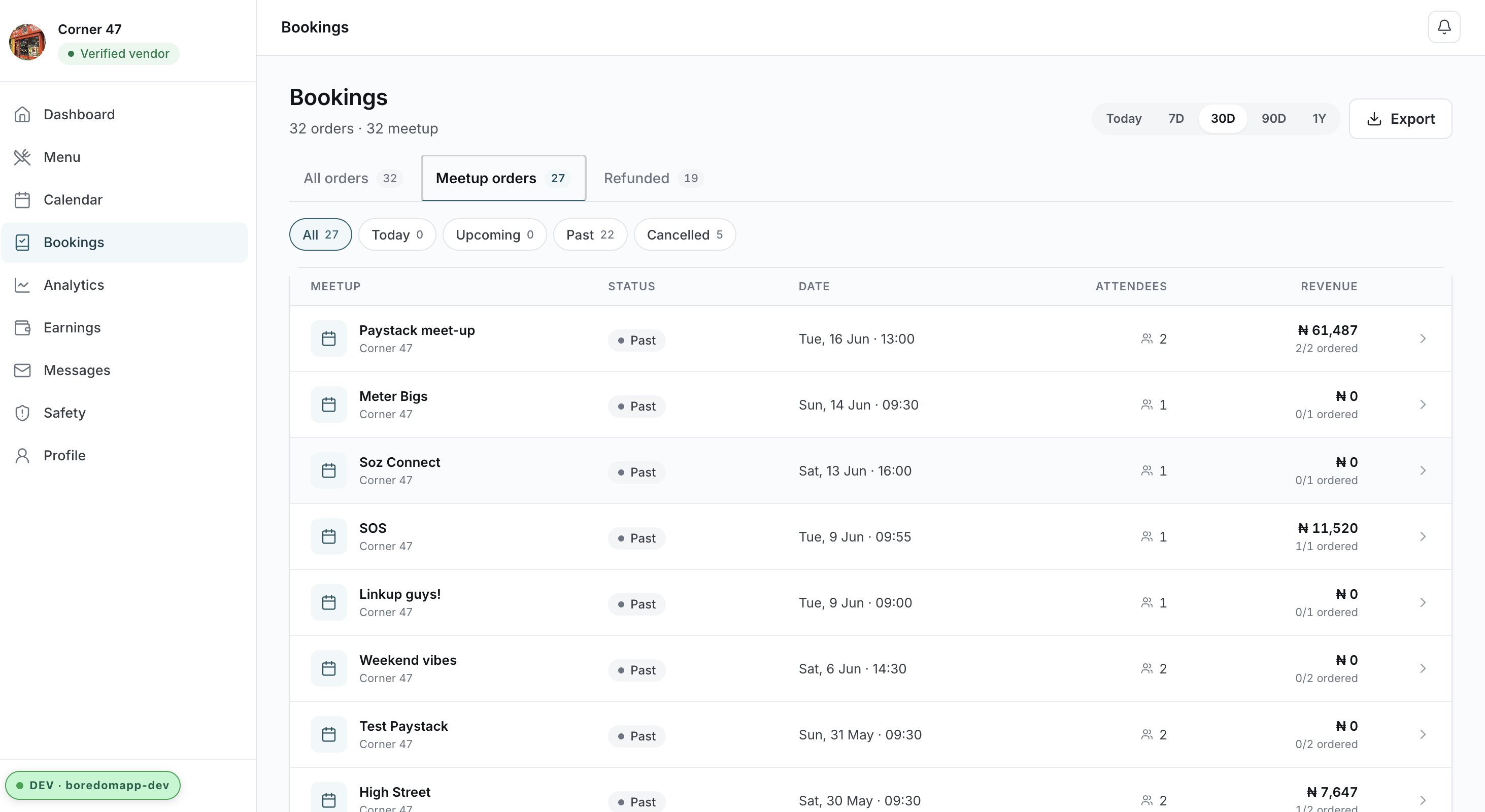Click the Soz Connect title
The image size is (1485, 812).
point(399,462)
